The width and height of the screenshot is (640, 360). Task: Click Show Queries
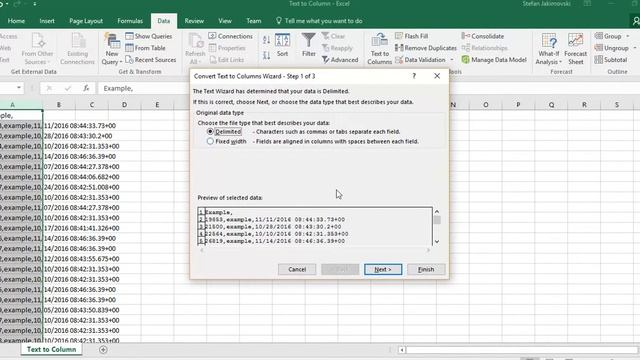click(149, 36)
